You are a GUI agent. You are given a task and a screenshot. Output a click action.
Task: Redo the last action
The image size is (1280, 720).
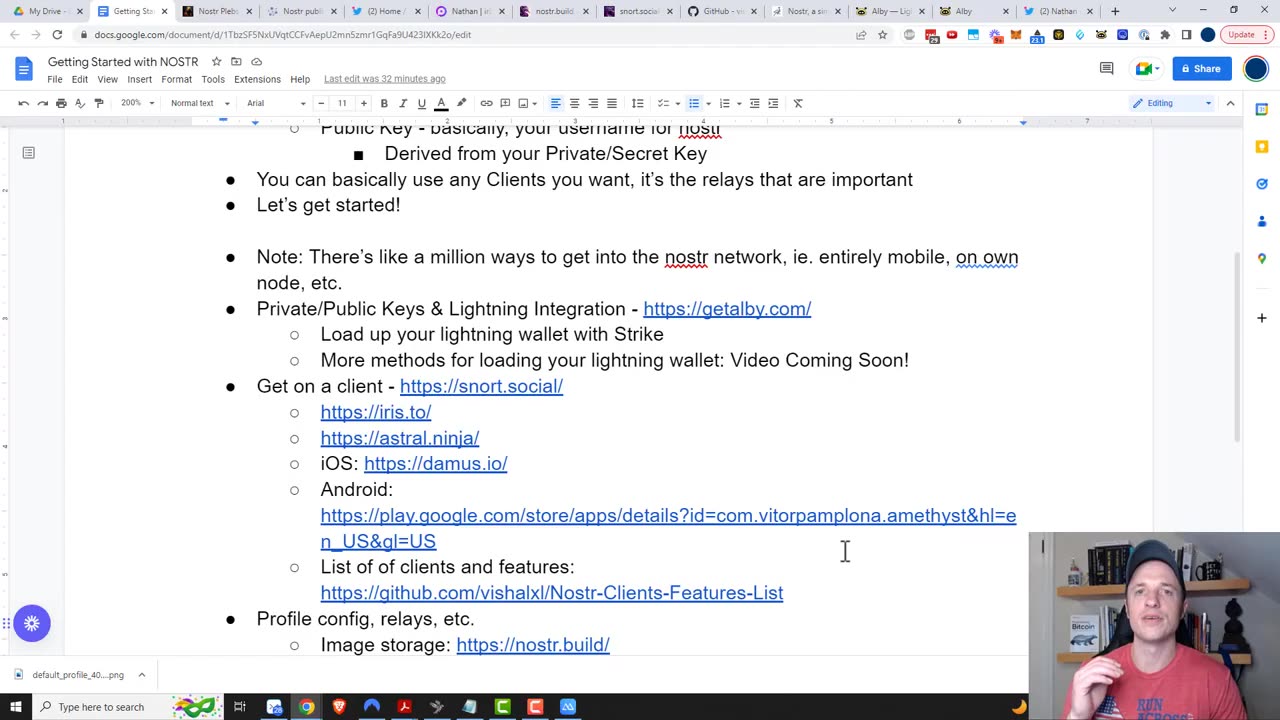click(x=42, y=103)
